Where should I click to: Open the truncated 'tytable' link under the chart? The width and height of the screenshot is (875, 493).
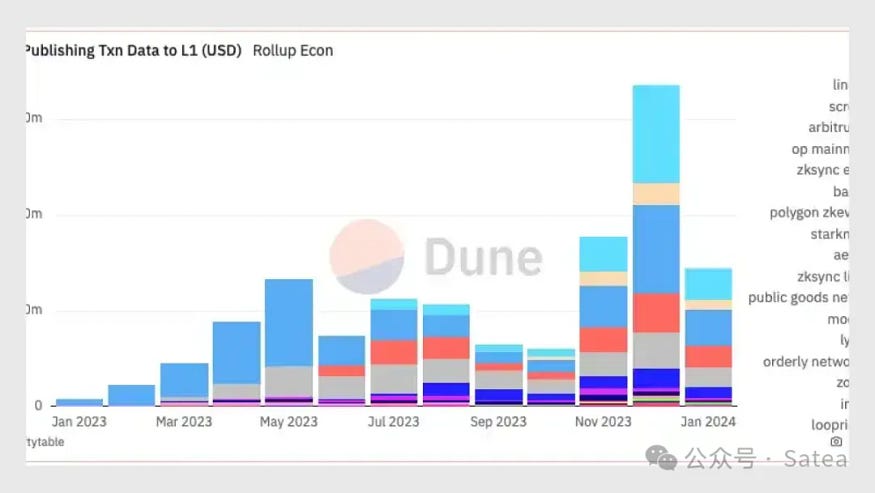click(x=45, y=442)
